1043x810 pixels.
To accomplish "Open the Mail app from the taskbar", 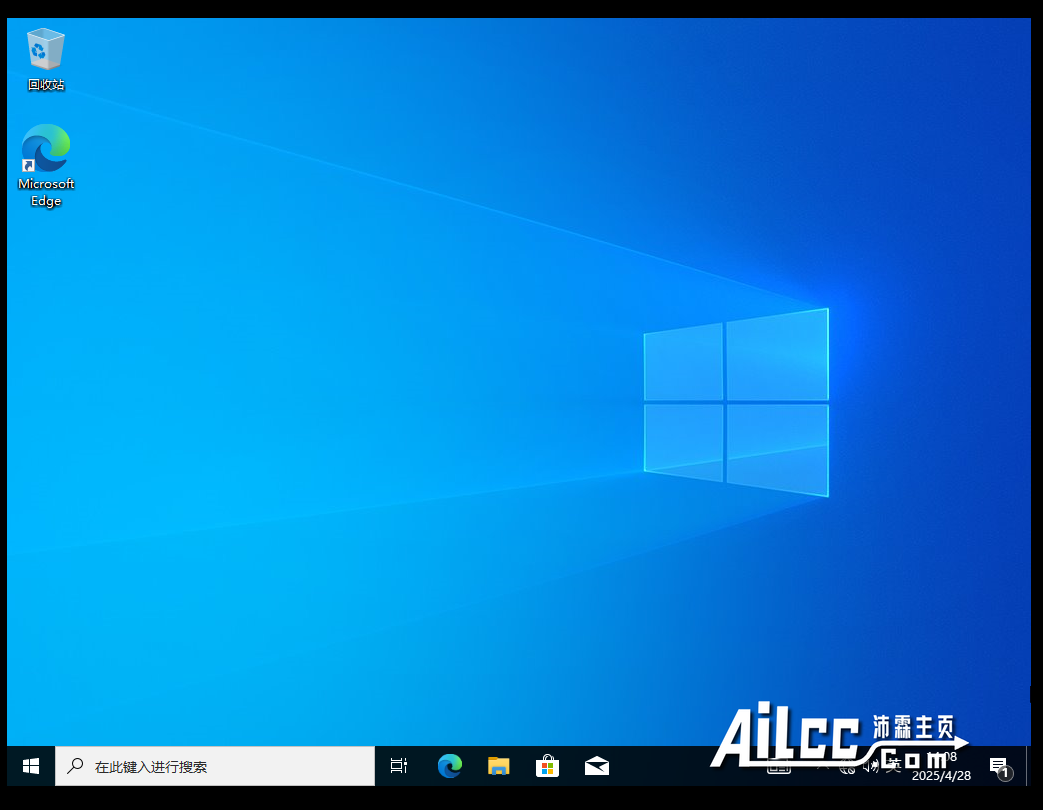I will coord(597,766).
